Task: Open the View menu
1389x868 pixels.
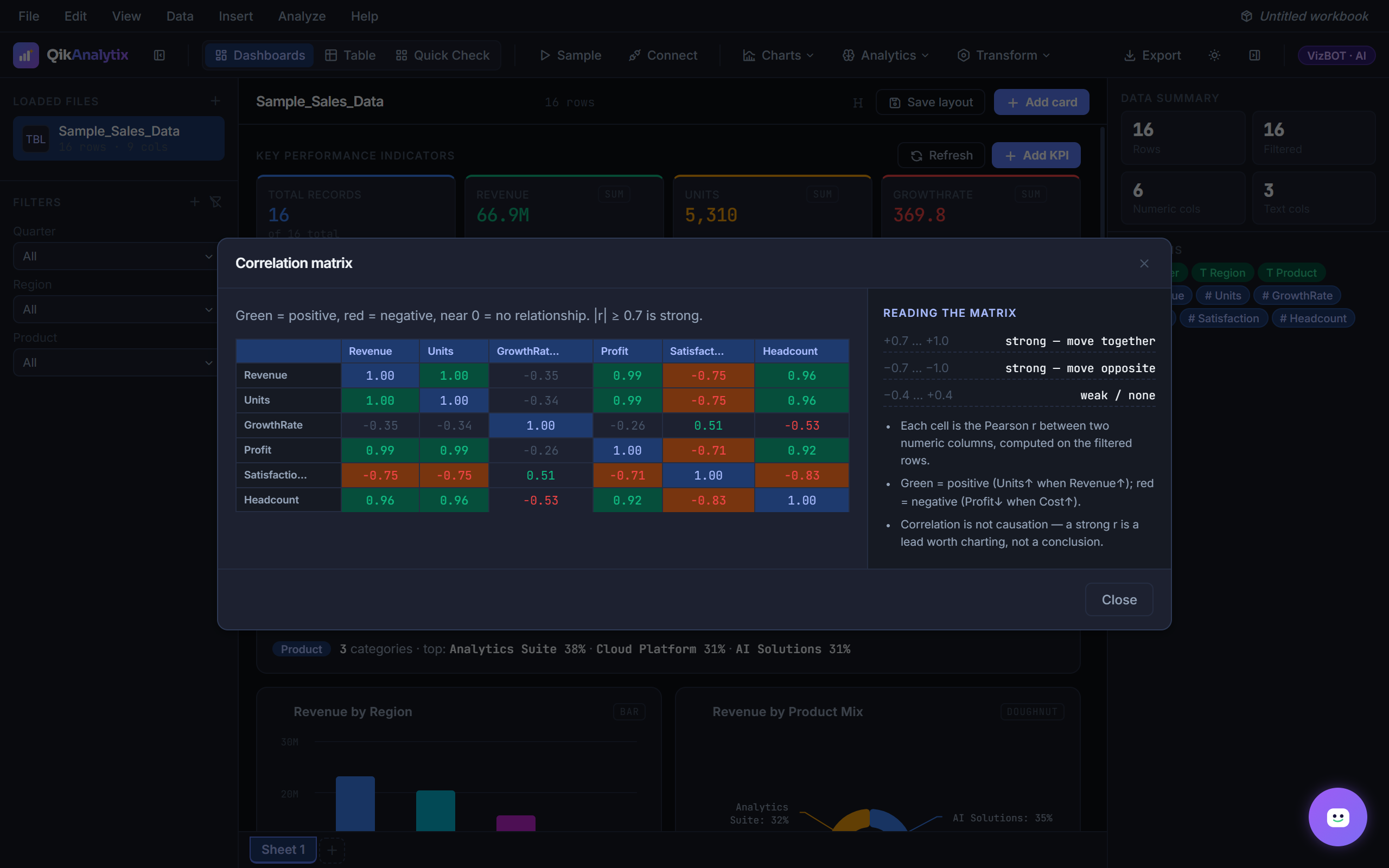Action: coord(126,16)
